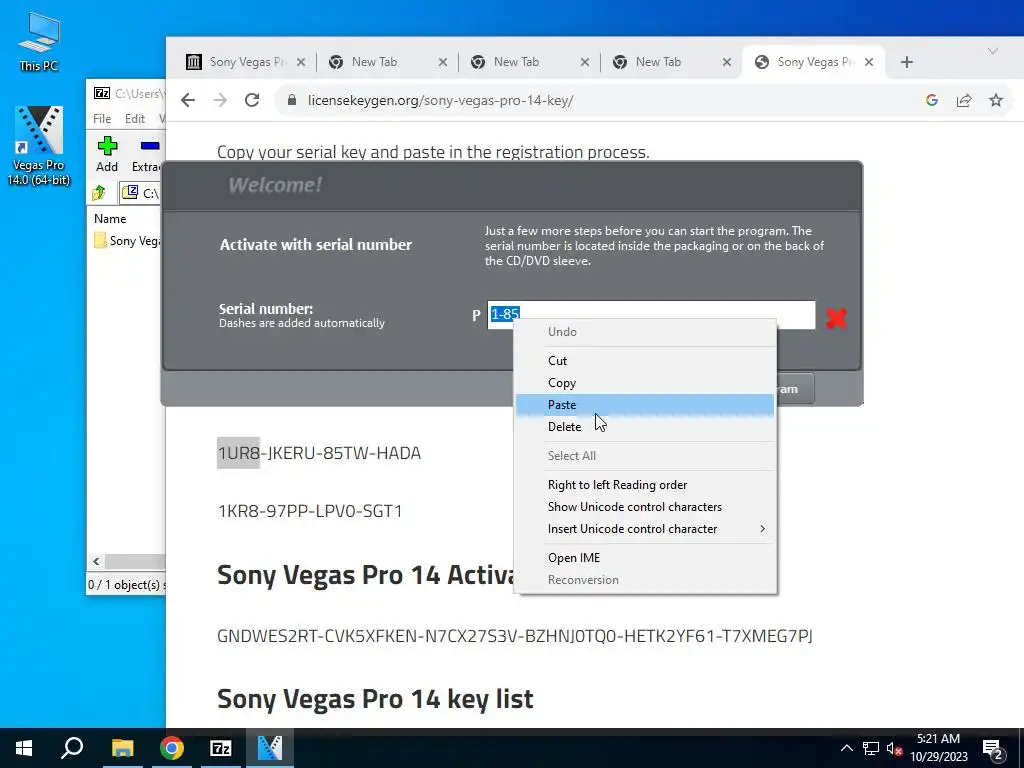Open File Explorer from taskbar
The width and height of the screenshot is (1024, 768).
pyautogui.click(x=122, y=748)
